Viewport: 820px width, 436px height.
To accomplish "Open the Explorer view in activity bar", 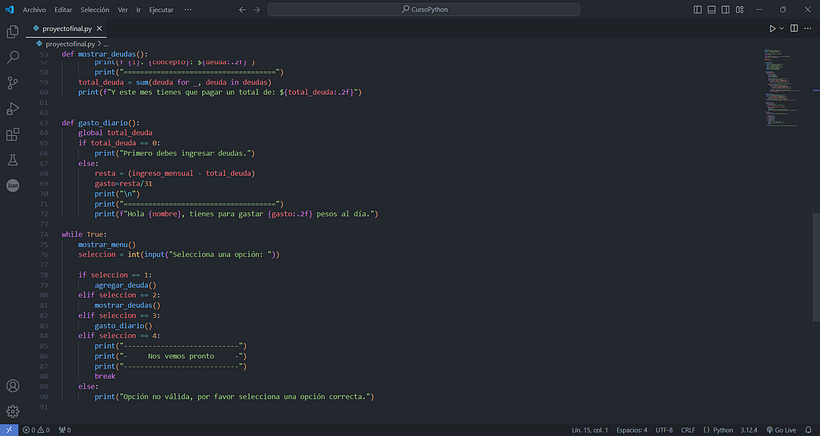I will (13, 32).
